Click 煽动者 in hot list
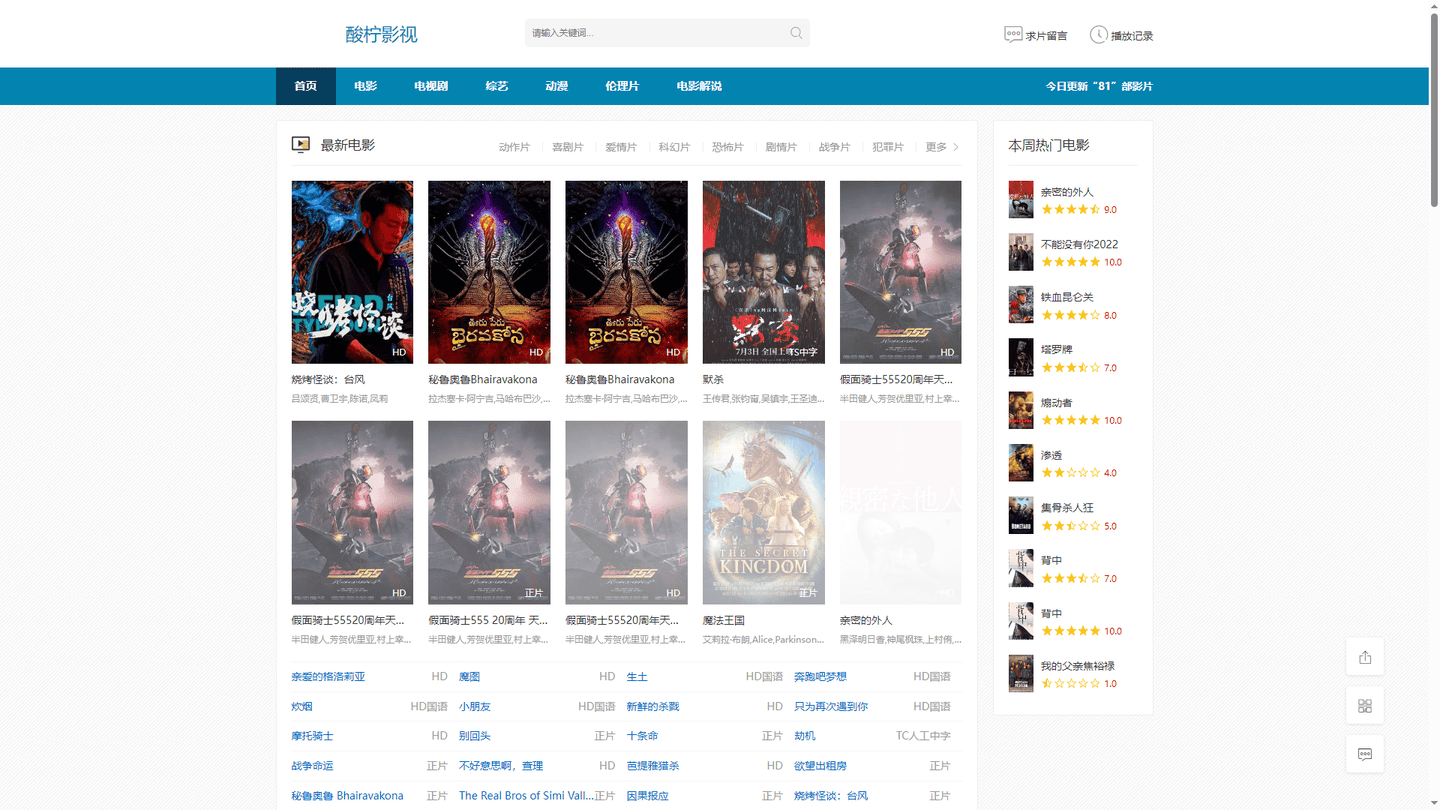The width and height of the screenshot is (1440, 810). [x=1056, y=402]
